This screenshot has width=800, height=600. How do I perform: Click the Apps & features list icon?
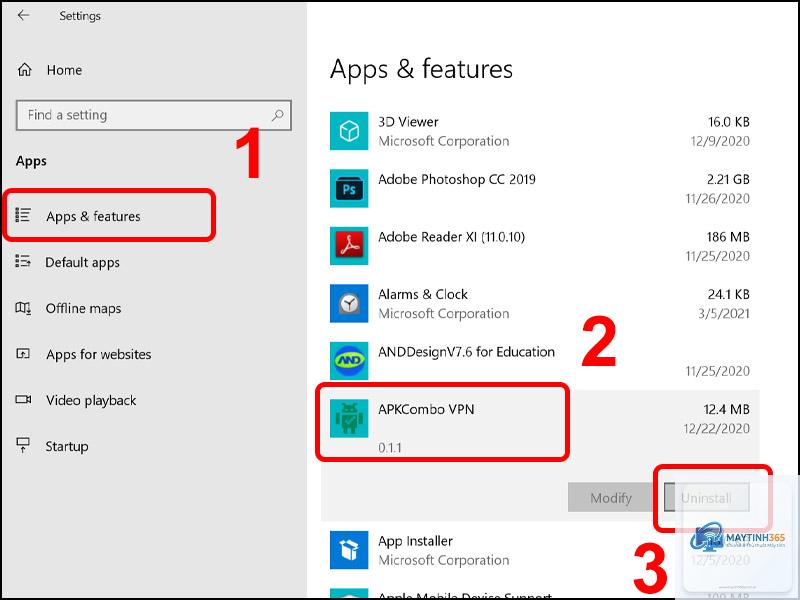point(23,215)
